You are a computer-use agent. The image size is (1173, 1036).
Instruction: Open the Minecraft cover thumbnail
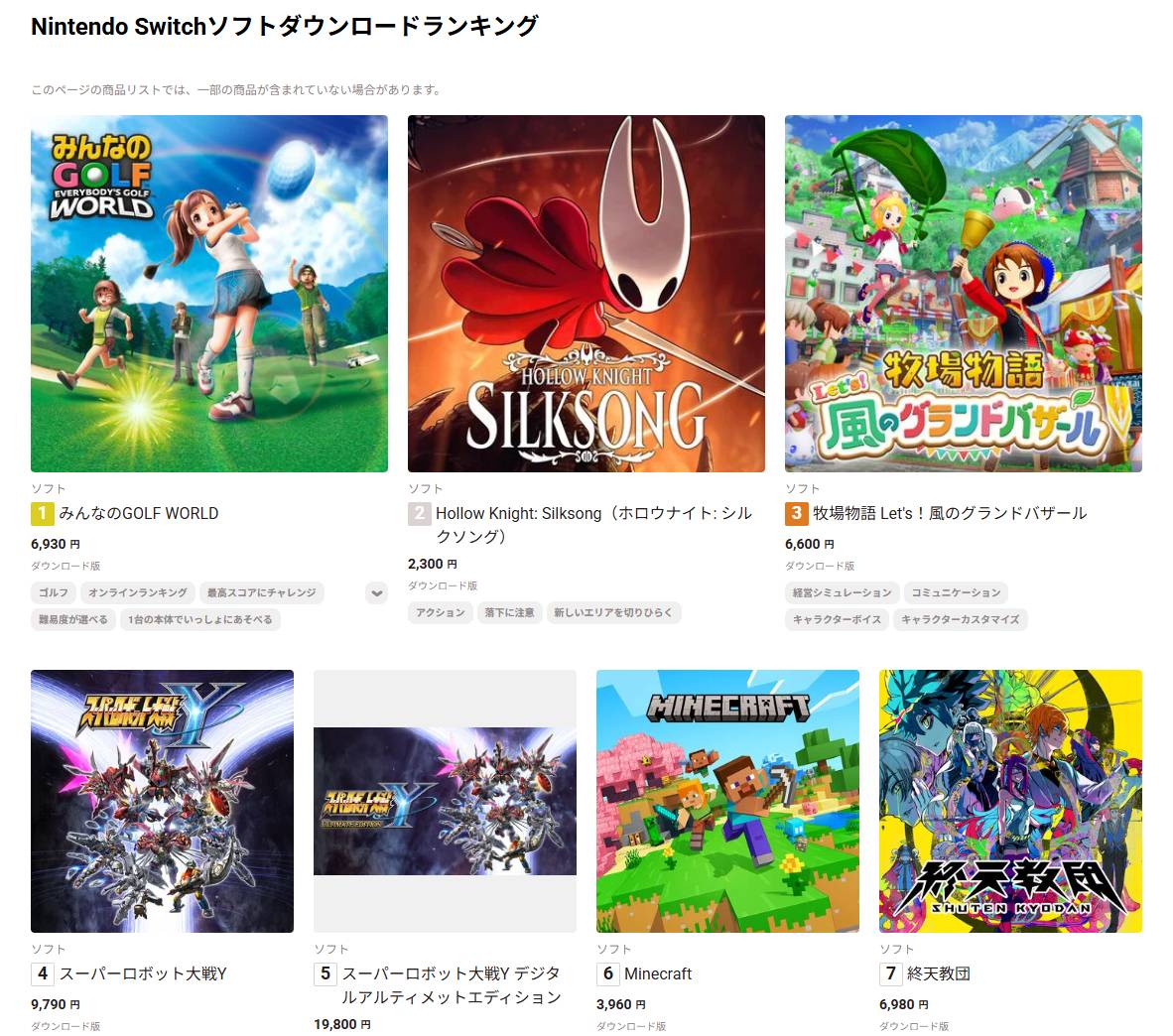click(x=727, y=801)
